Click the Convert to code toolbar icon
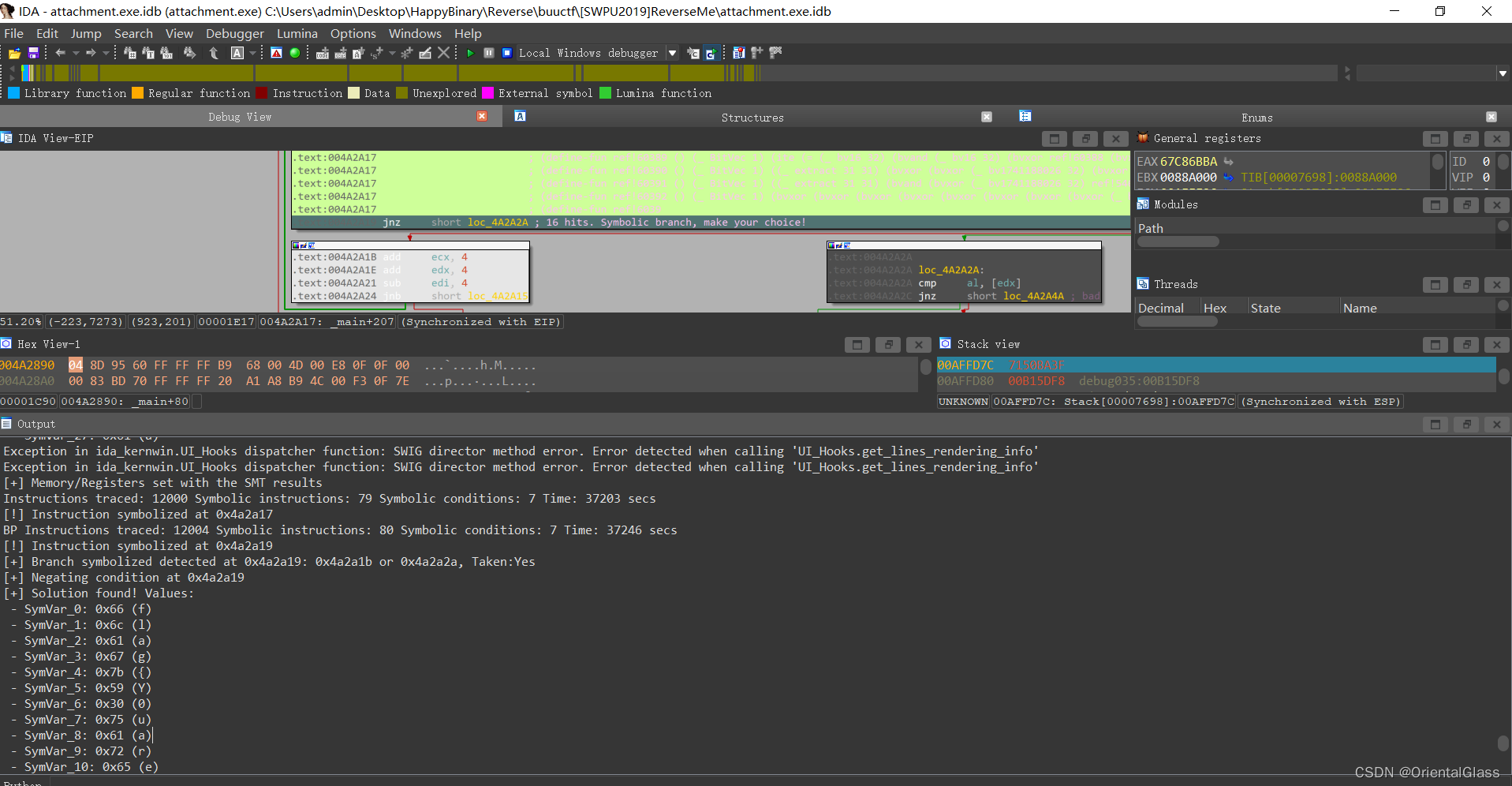The image size is (1512, 786). [323, 53]
